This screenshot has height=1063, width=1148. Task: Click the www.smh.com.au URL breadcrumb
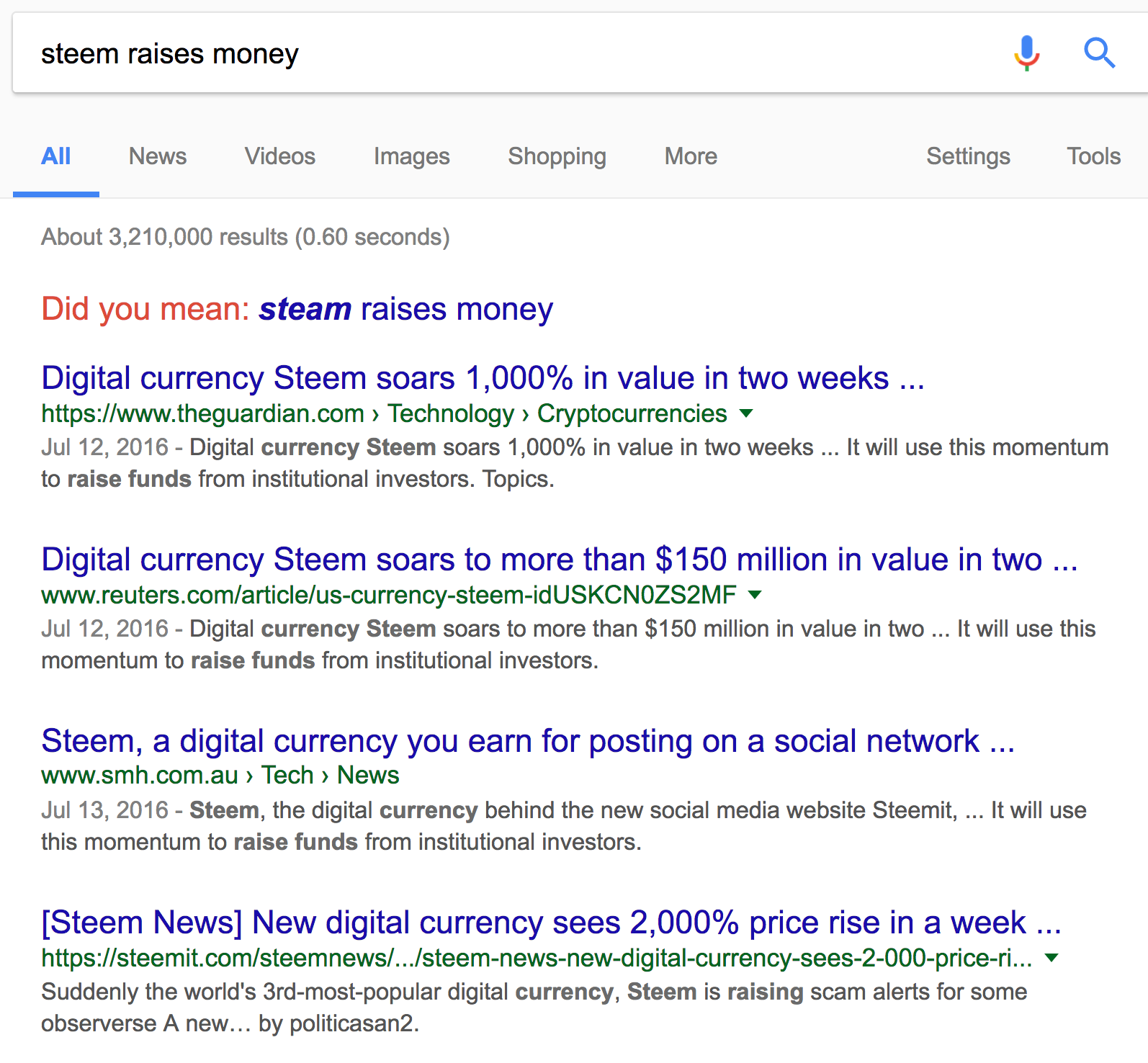[220, 775]
